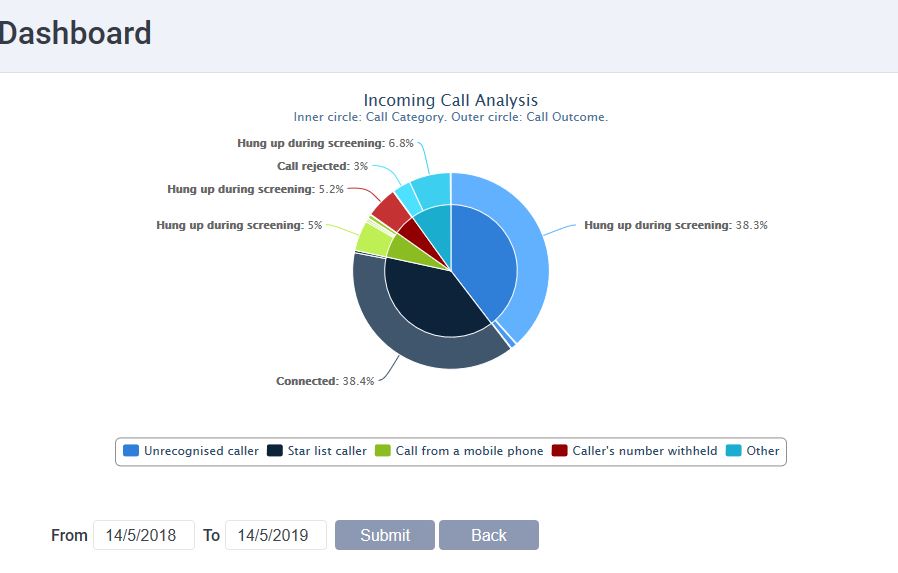This screenshot has width=898, height=573.
Task: Toggle the Other legend color swatch
Action: pos(734,451)
